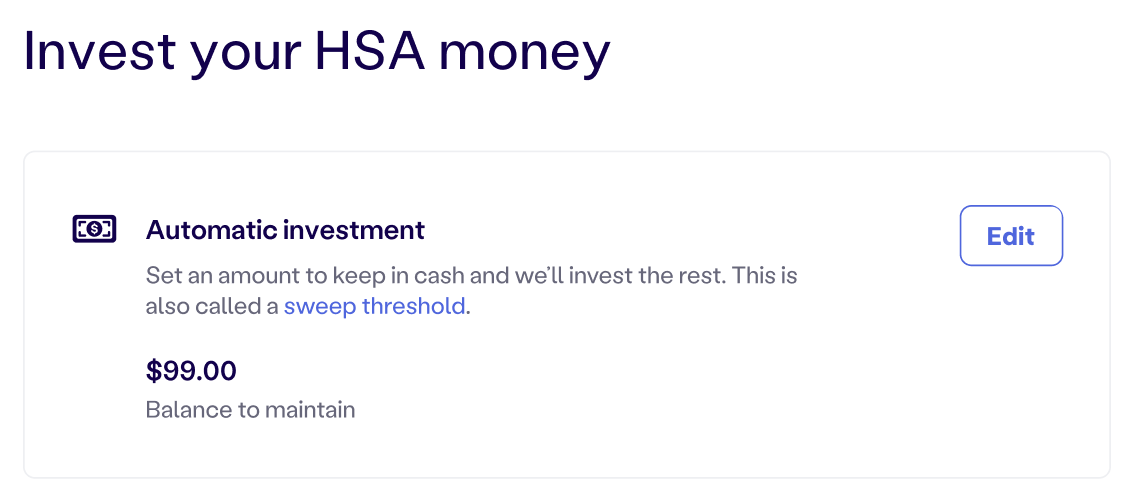Click the Automatic investment title
This screenshot has width=1138, height=490.
pos(285,230)
